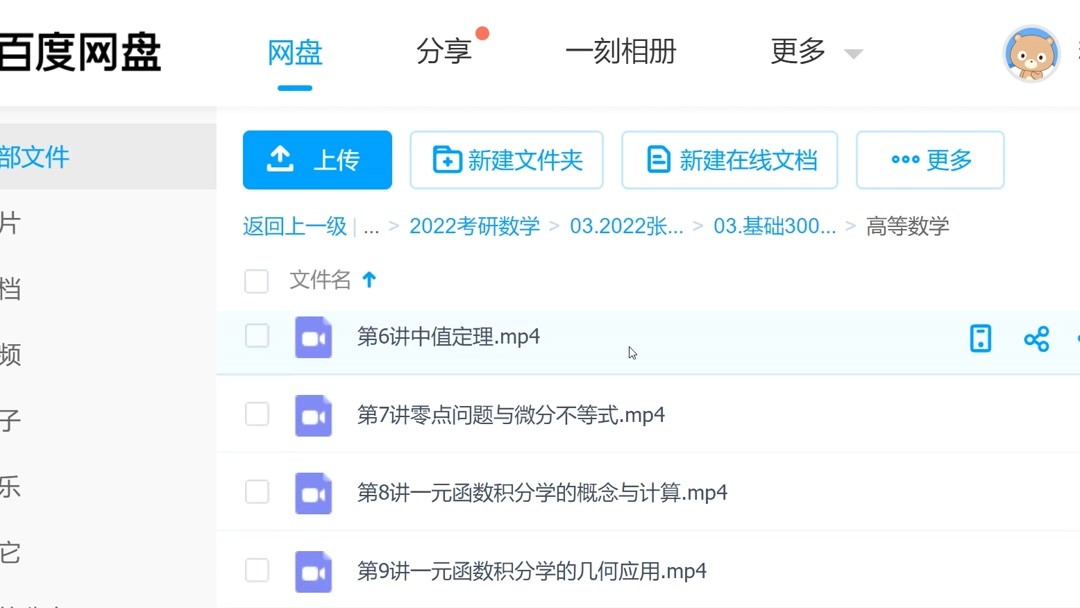Image resolution: width=1080 pixels, height=608 pixels.
Task: Tick the checkbox for 第9讲一元函数积分学的几何应用.mp4
Action: click(256, 570)
